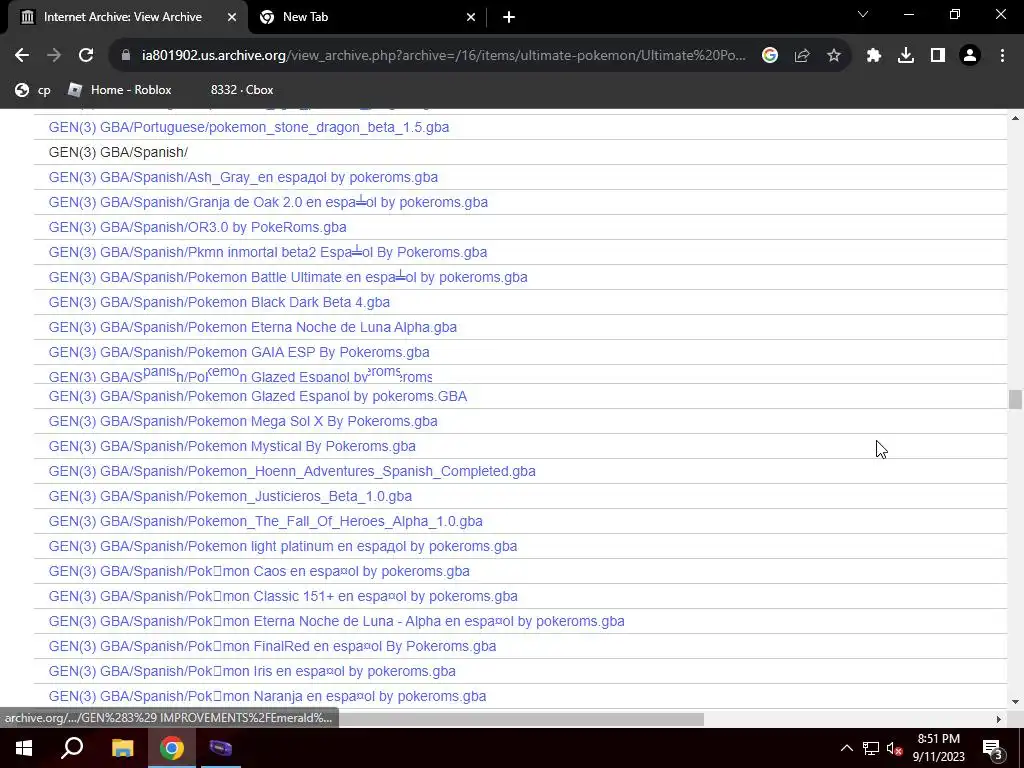
Task: Open the taskbar clock and date
Action: [x=938, y=748]
